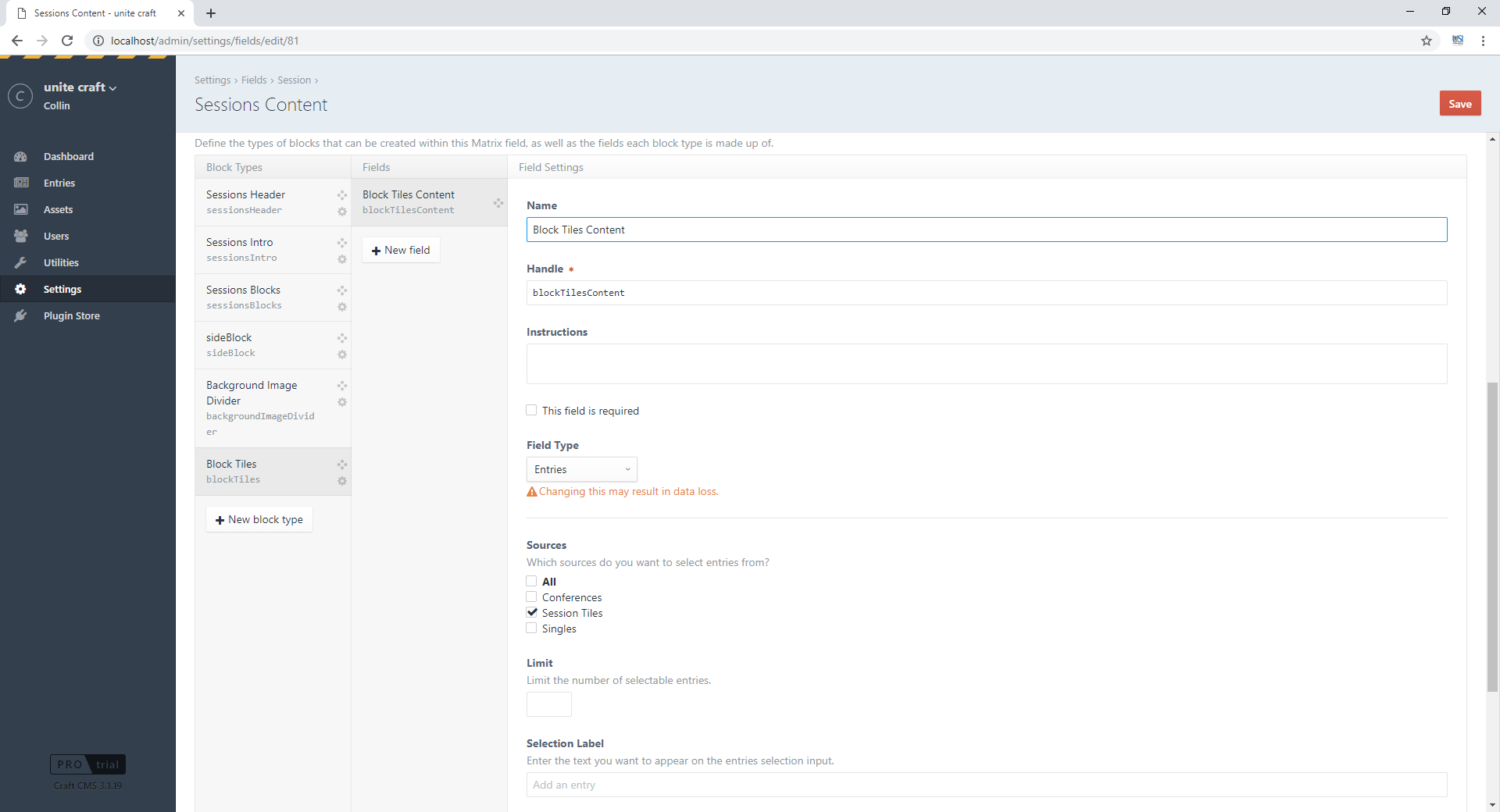Click the Settings breadcrumb link
Image resolution: width=1500 pixels, height=812 pixels.
pyautogui.click(x=212, y=80)
